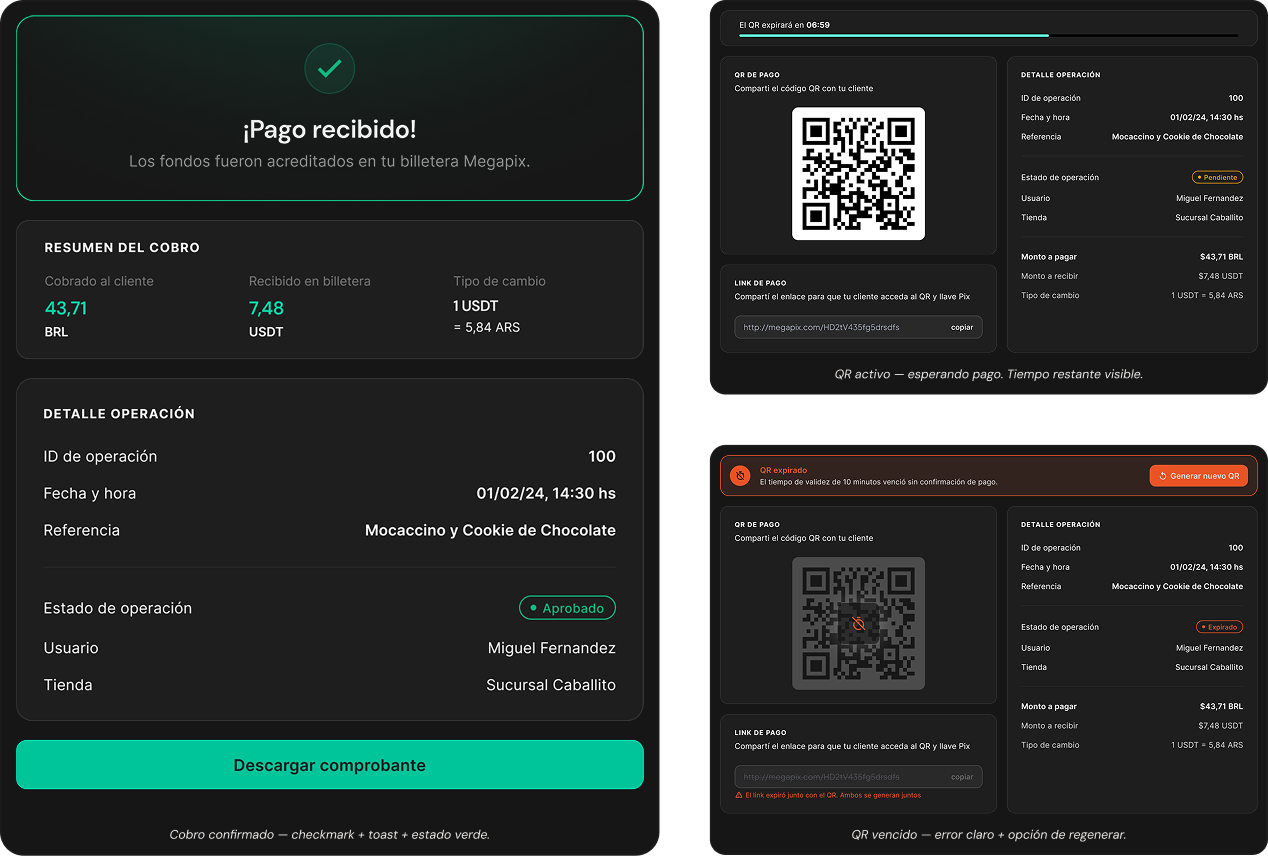
Task: Click the QR expirado alert timer icon
Action: pos(740,476)
